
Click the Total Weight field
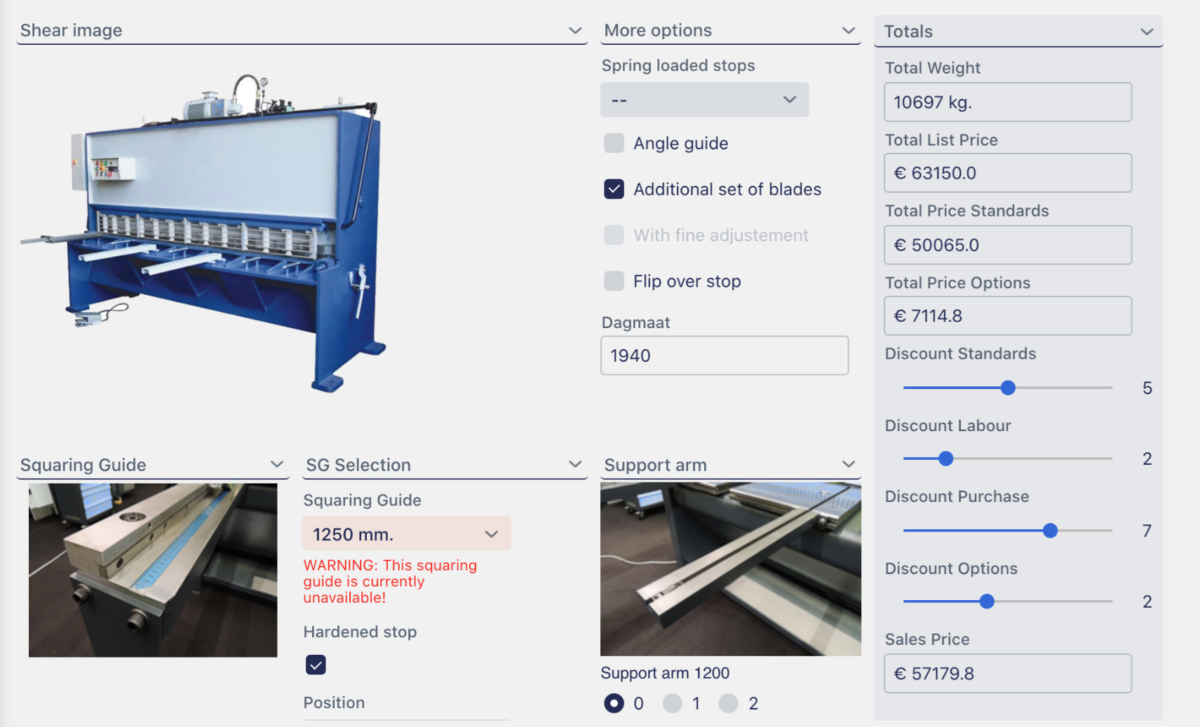[1008, 102]
